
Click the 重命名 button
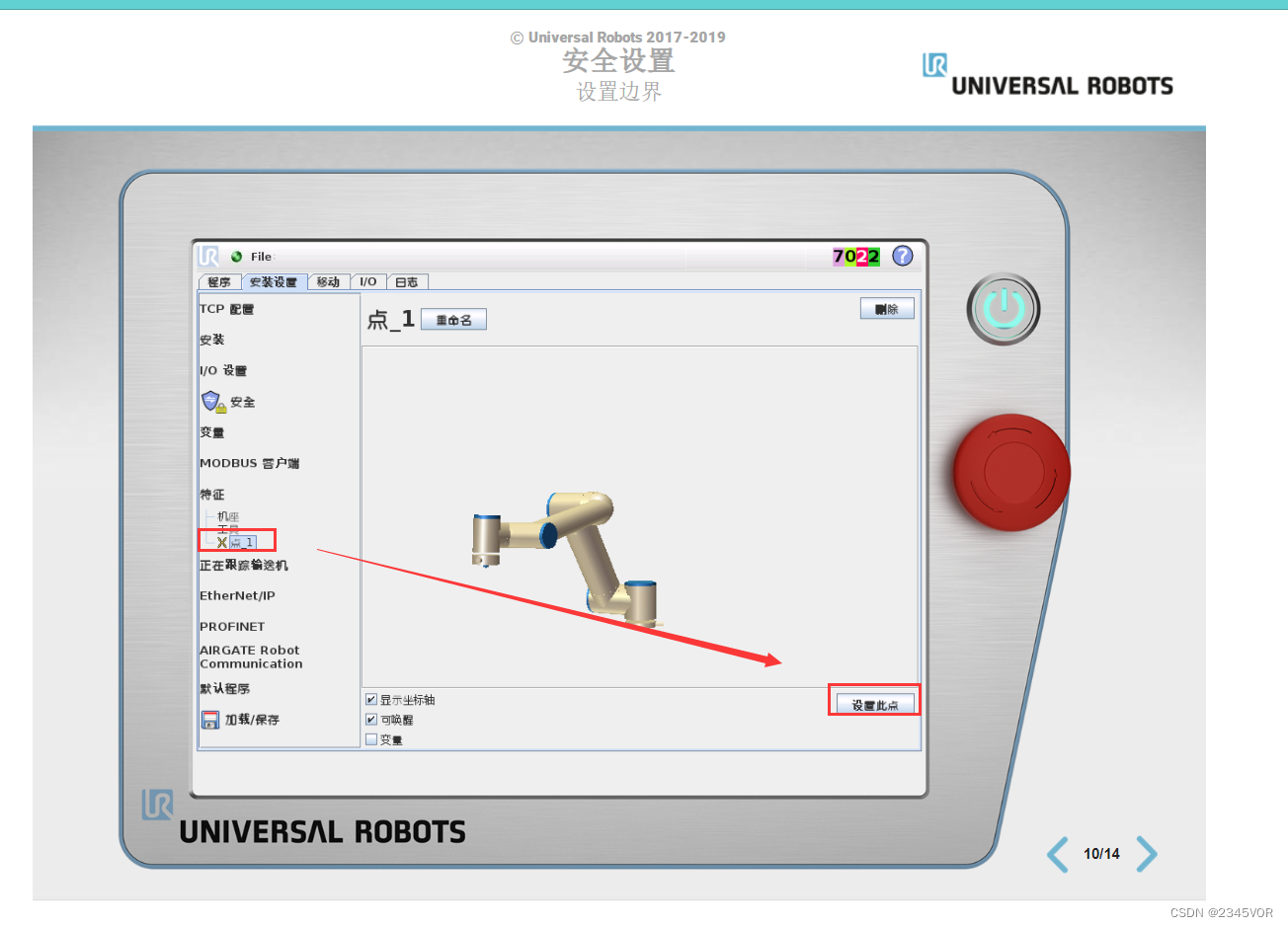(x=454, y=320)
